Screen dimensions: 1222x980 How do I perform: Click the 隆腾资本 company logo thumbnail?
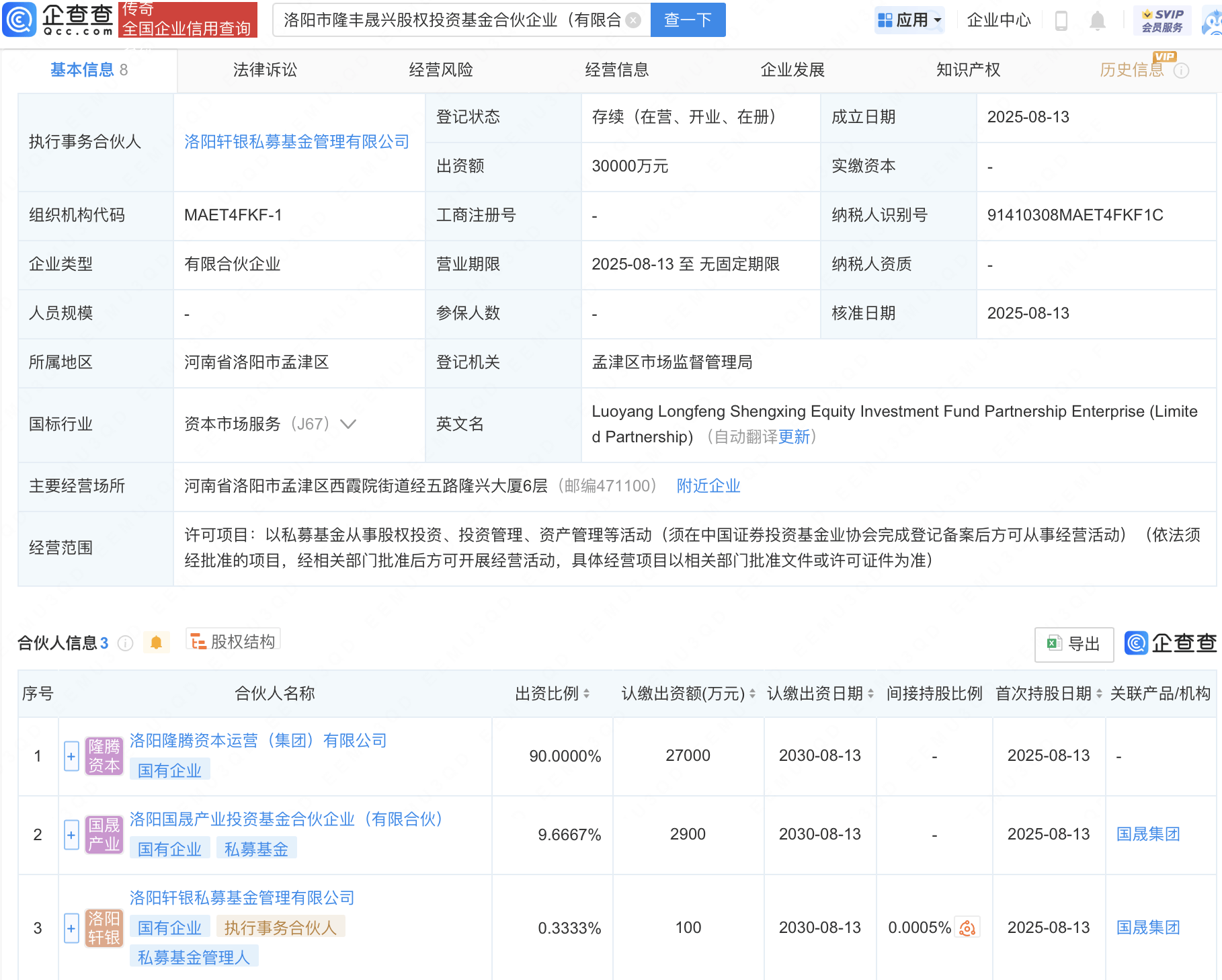tap(104, 756)
